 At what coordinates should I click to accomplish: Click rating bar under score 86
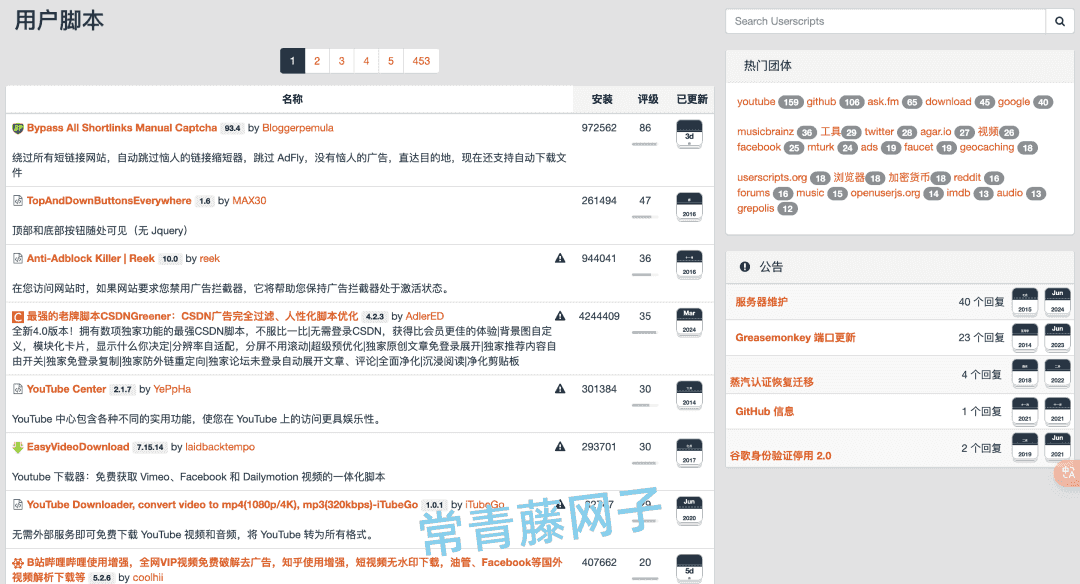click(645, 144)
